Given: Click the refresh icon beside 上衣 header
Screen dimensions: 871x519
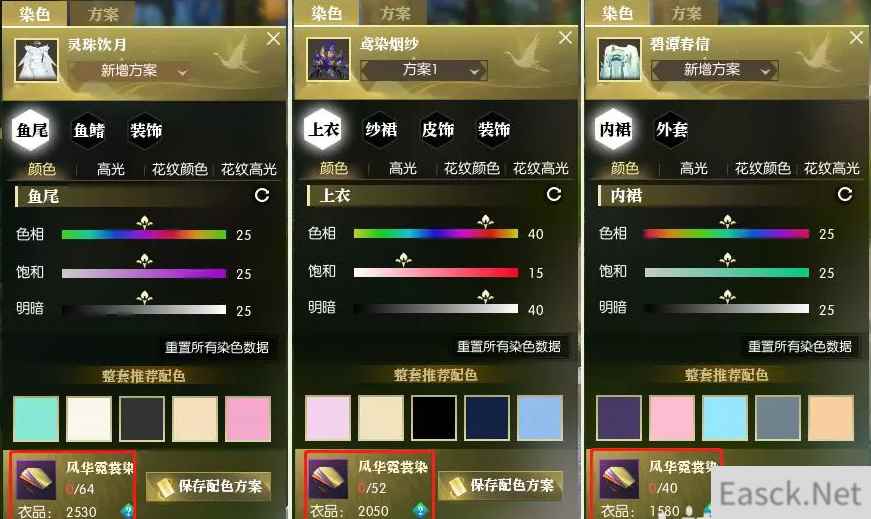Looking at the screenshot, I should [x=554, y=194].
